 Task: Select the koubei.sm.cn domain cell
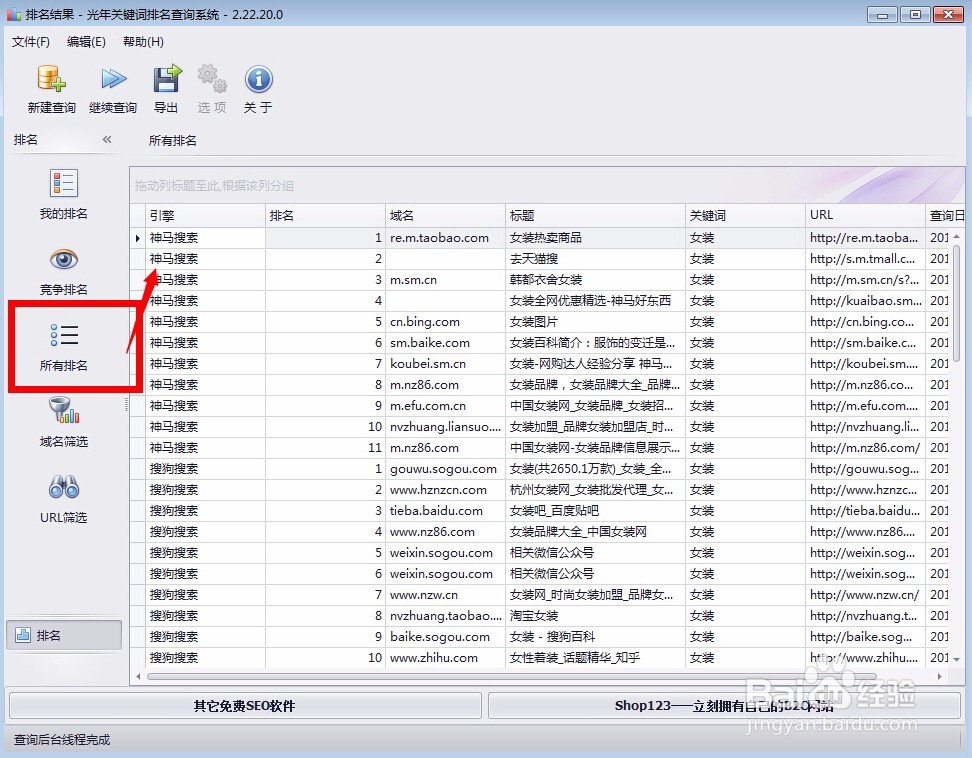pos(445,364)
